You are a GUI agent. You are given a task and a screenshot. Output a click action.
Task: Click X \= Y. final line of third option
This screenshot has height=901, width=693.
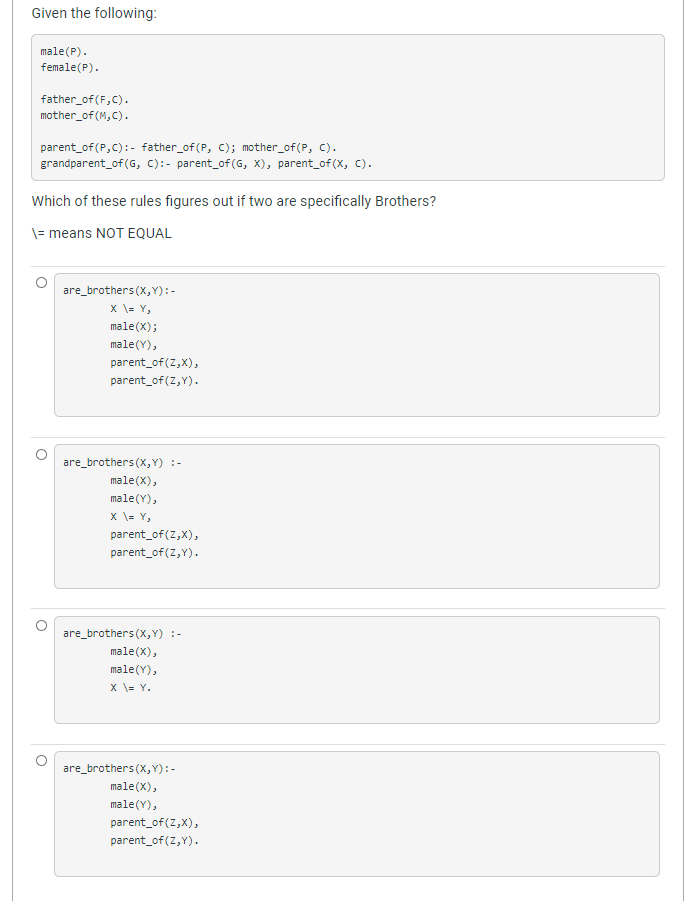(128, 687)
